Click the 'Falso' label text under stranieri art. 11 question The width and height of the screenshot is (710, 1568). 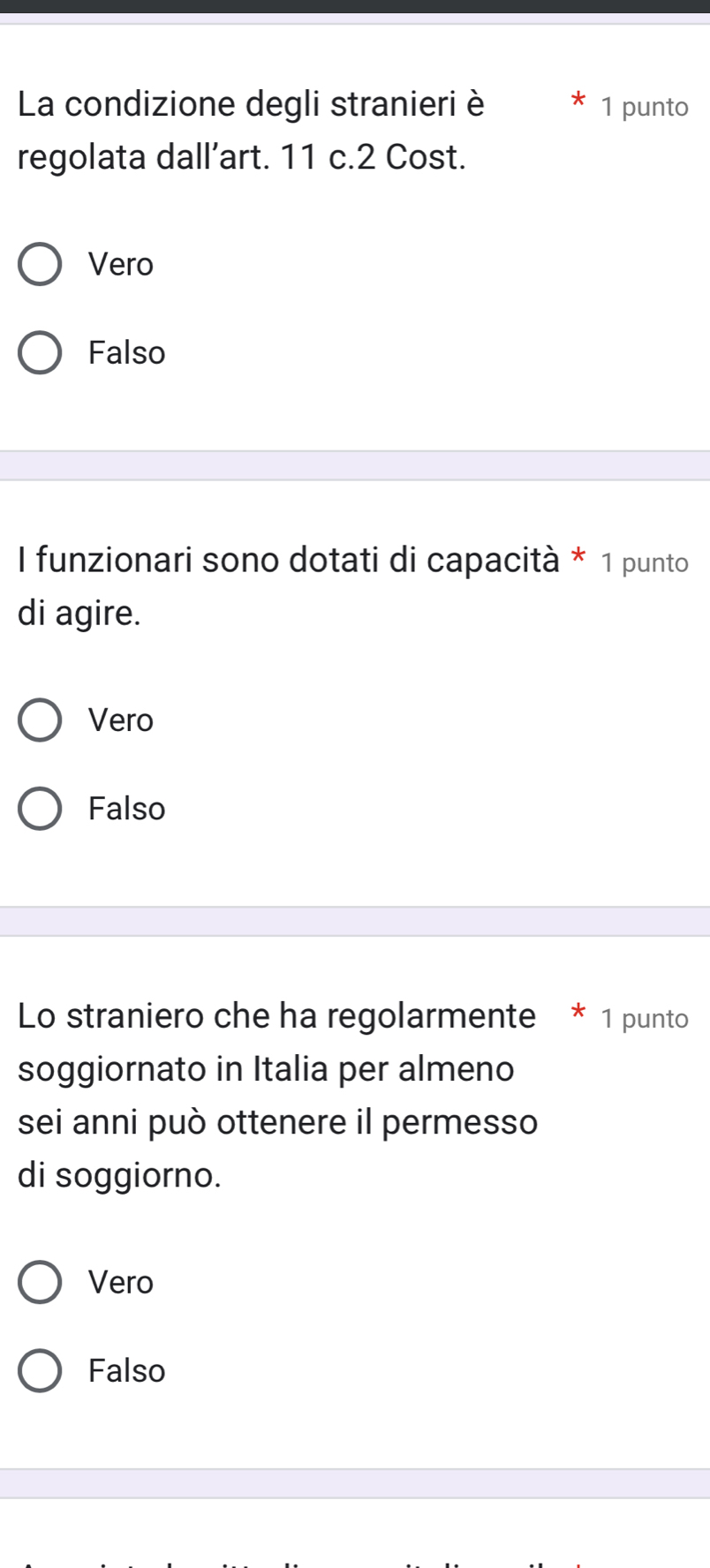coord(127,353)
